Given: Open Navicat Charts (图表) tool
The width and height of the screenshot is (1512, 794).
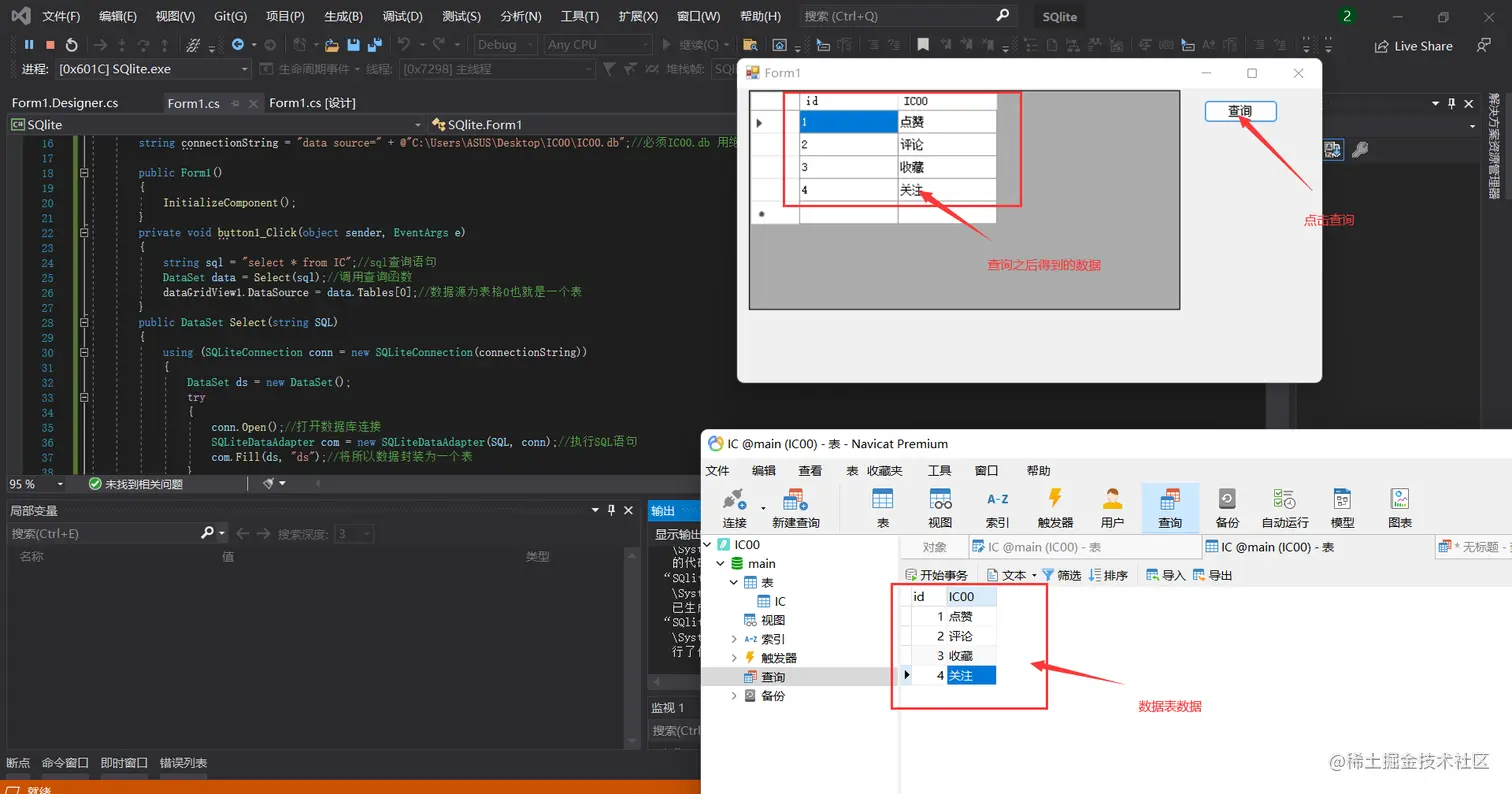Looking at the screenshot, I should [1400, 508].
